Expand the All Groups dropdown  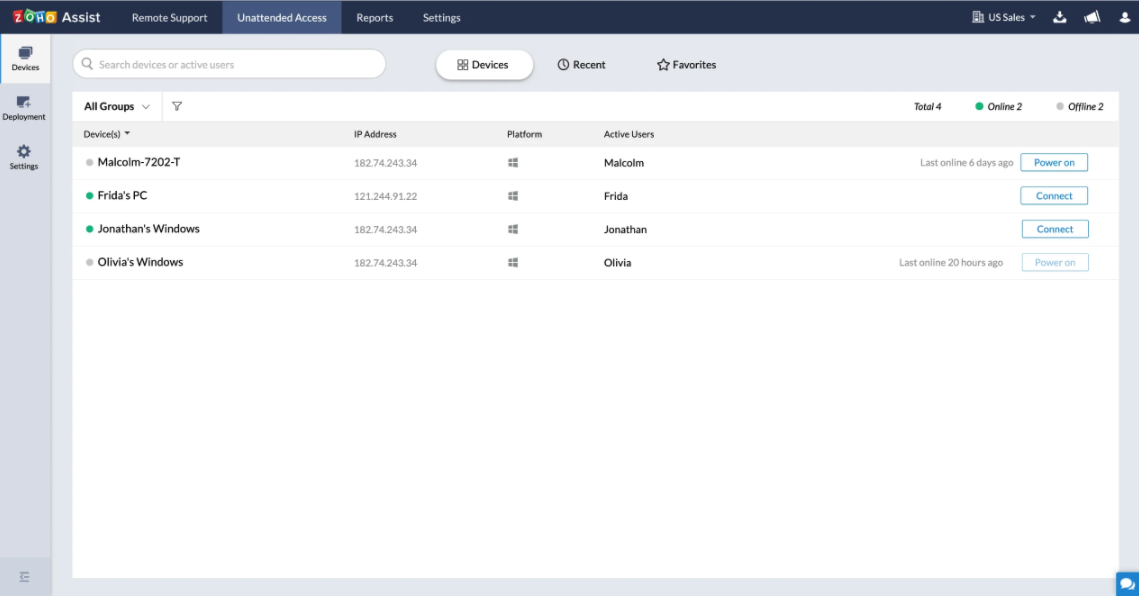117,107
